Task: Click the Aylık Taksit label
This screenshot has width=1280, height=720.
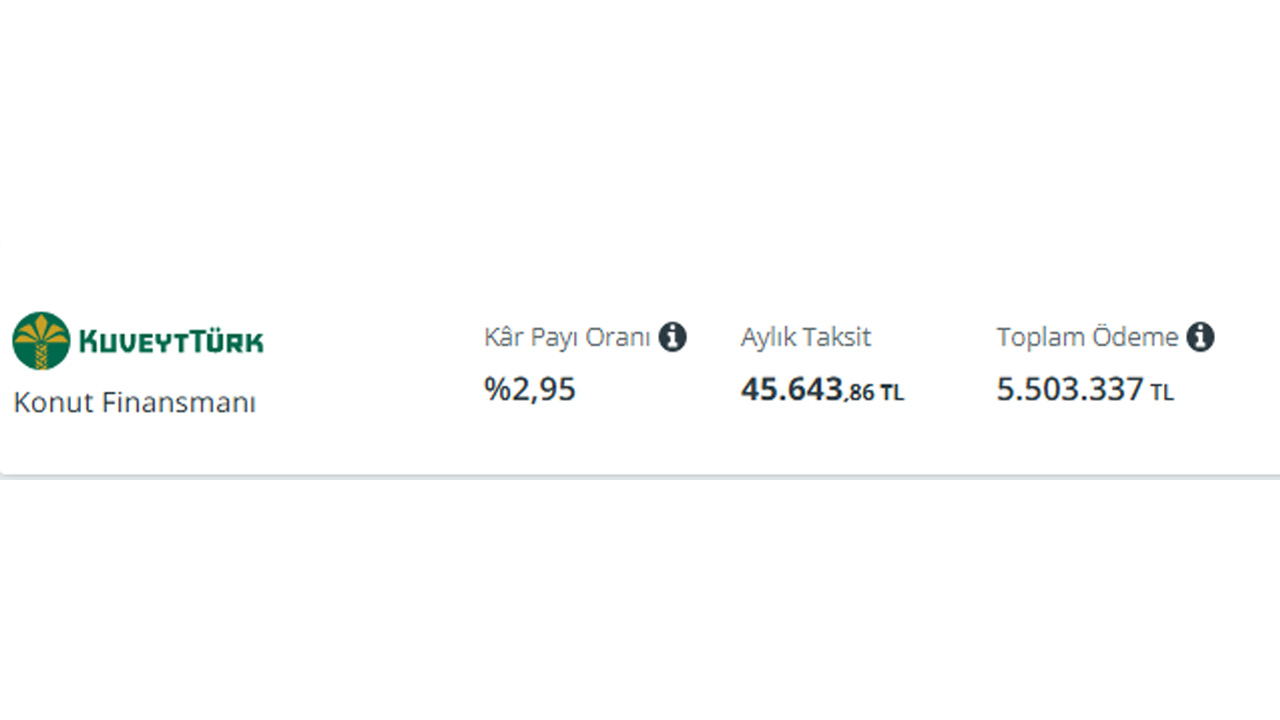Action: [x=806, y=338]
